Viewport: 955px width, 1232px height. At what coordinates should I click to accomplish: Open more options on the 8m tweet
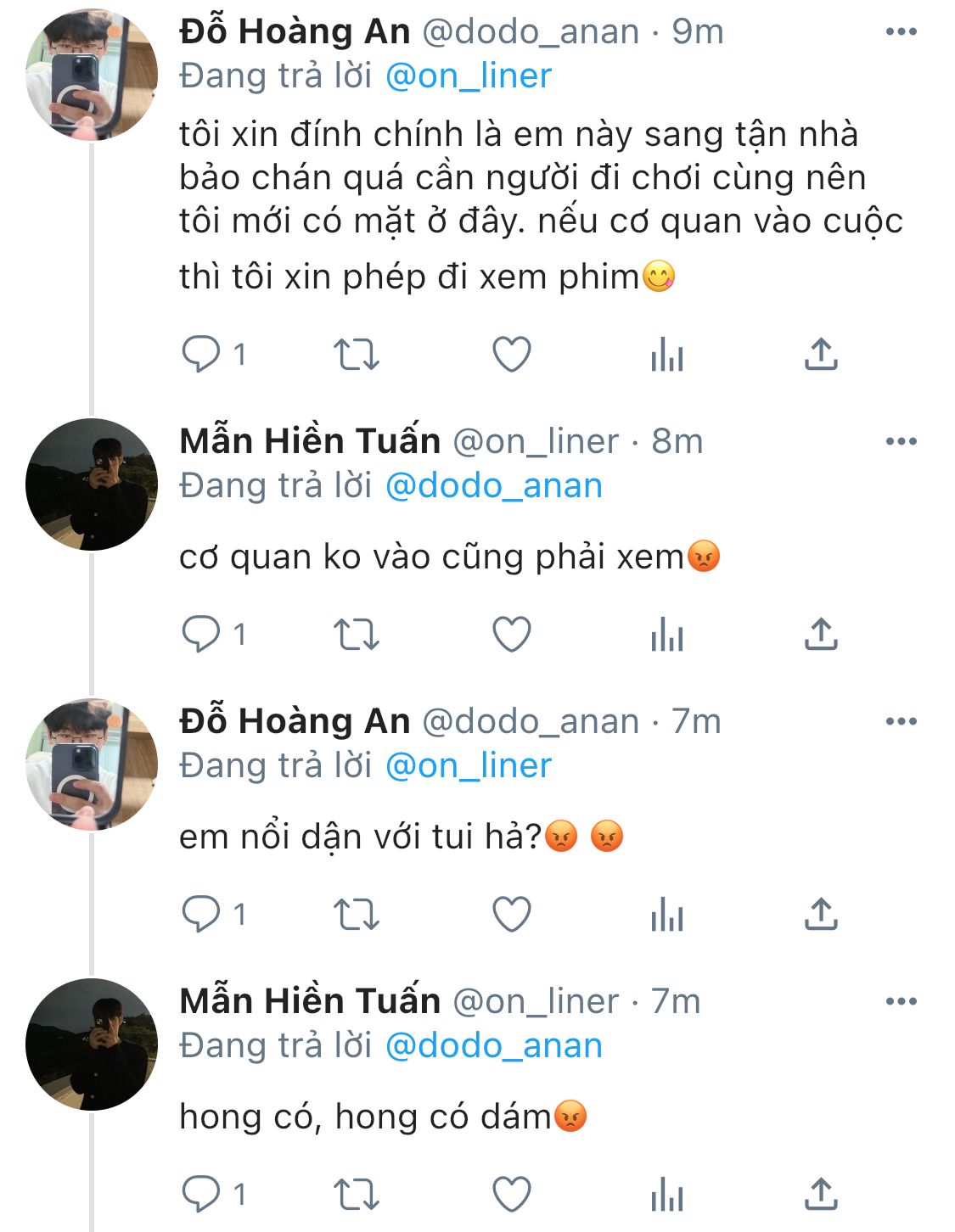[901, 441]
